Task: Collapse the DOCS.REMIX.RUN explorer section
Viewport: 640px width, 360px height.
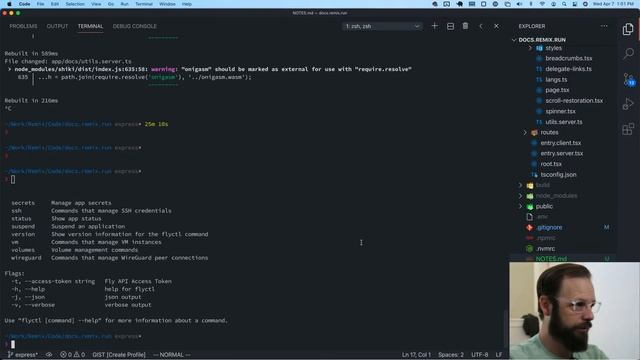Action: (x=542, y=40)
